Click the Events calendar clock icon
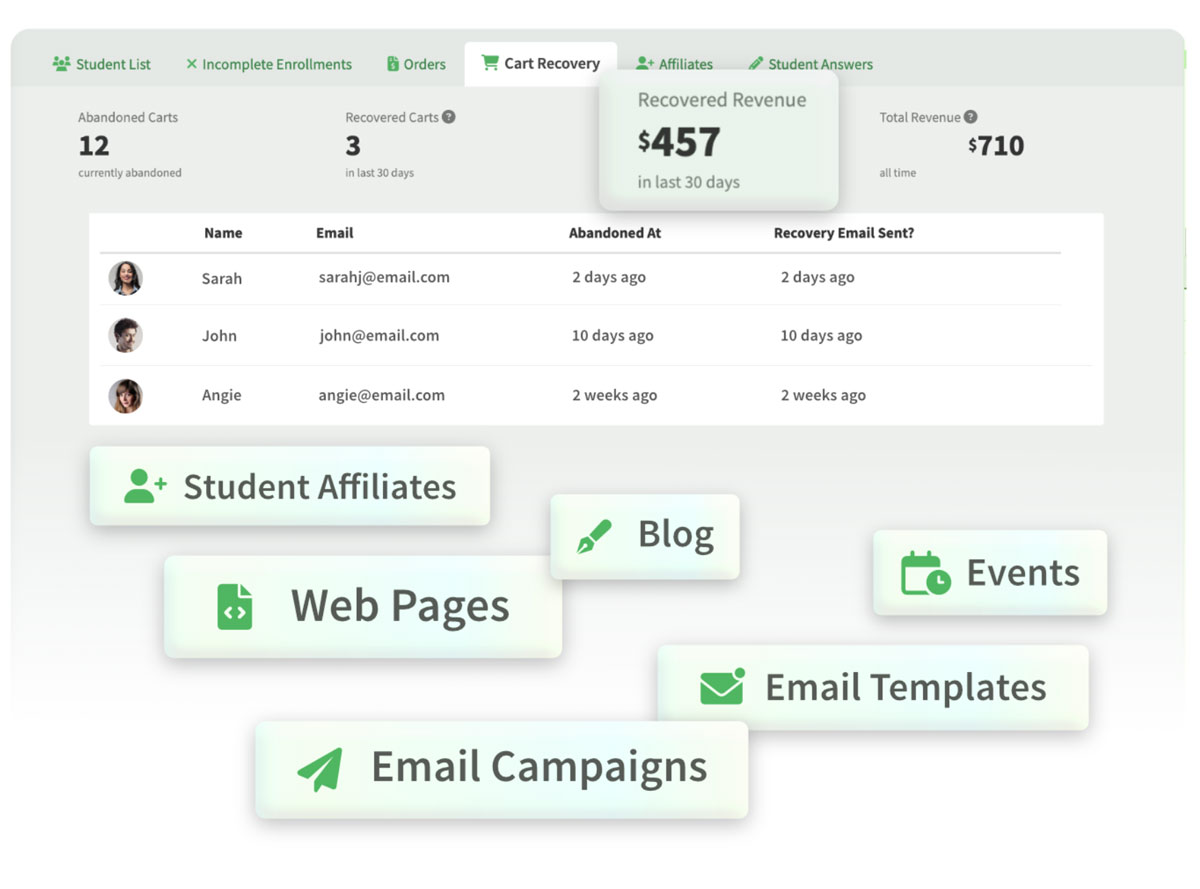Viewport: 1200px width, 889px height. click(925, 573)
